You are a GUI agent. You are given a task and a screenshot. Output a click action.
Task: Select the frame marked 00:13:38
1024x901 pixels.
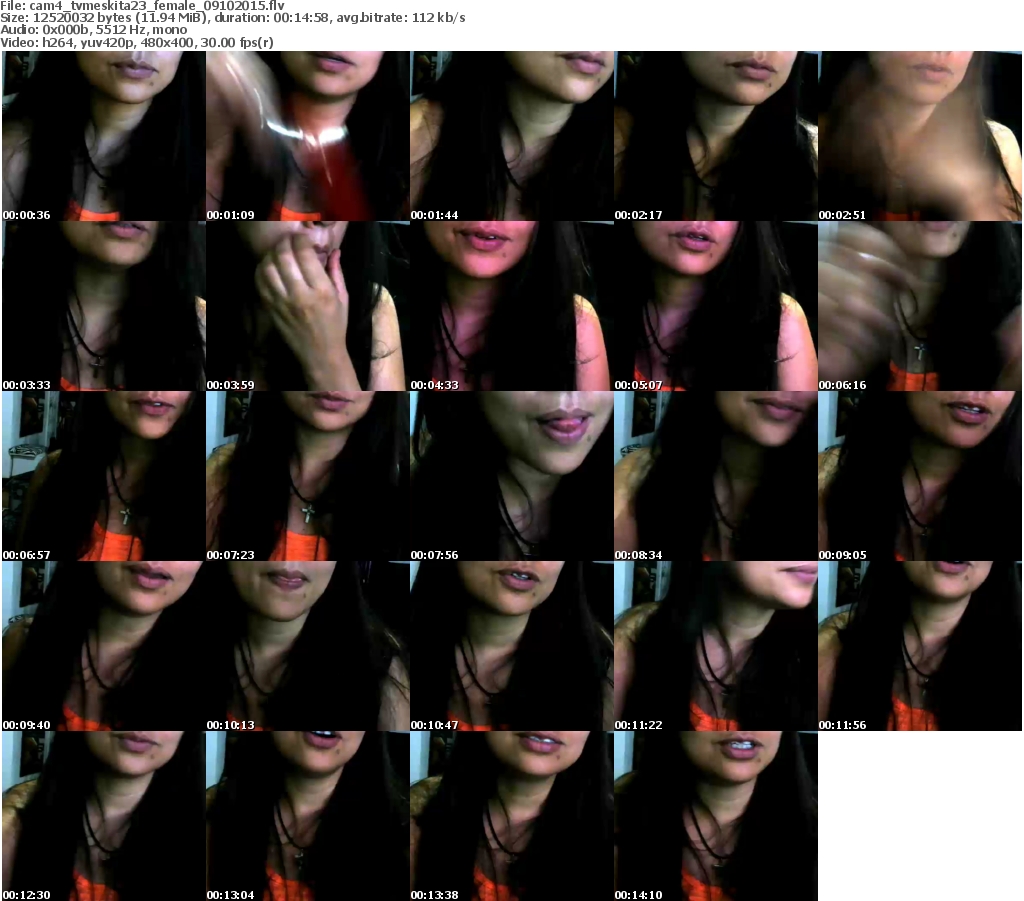click(x=512, y=816)
